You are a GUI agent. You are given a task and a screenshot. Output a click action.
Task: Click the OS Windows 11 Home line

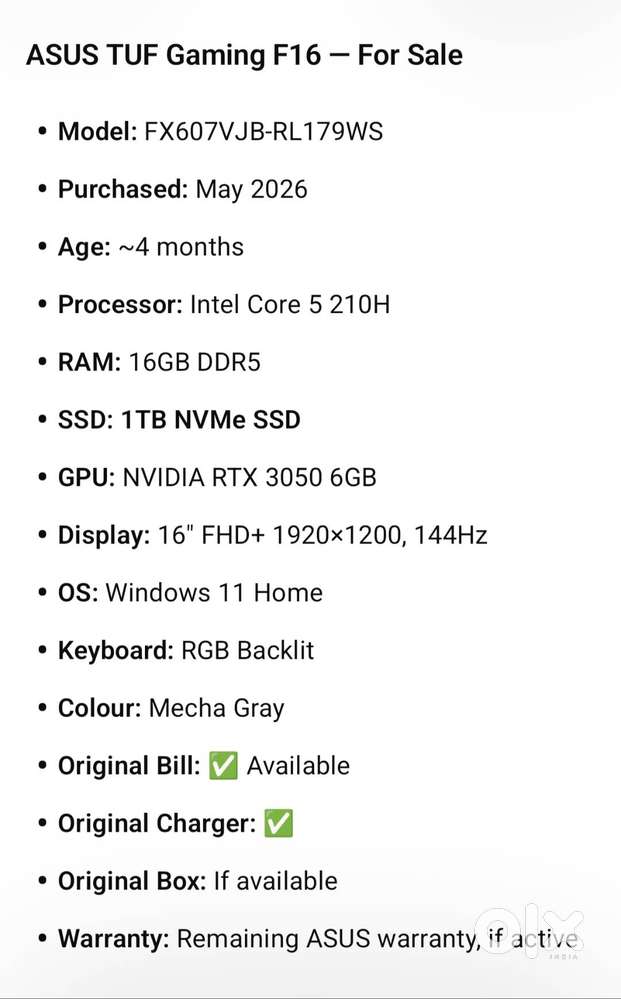190,593
